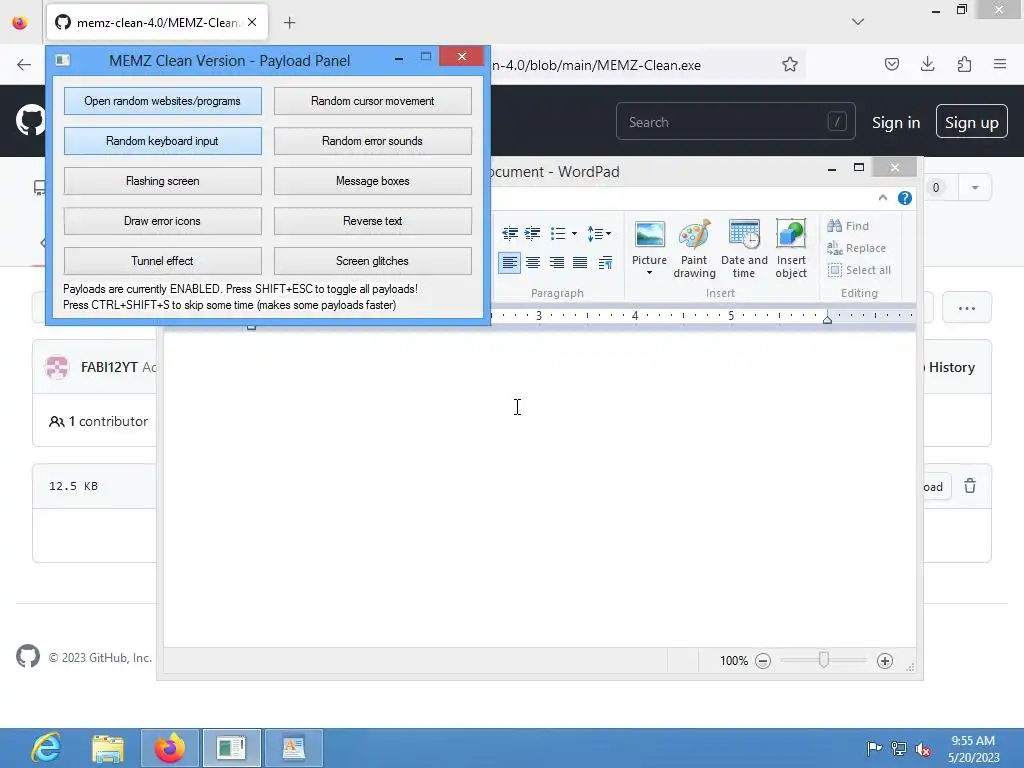Bookmark page with Firefox star icon
Image resolution: width=1024 pixels, height=768 pixels.
click(x=790, y=65)
